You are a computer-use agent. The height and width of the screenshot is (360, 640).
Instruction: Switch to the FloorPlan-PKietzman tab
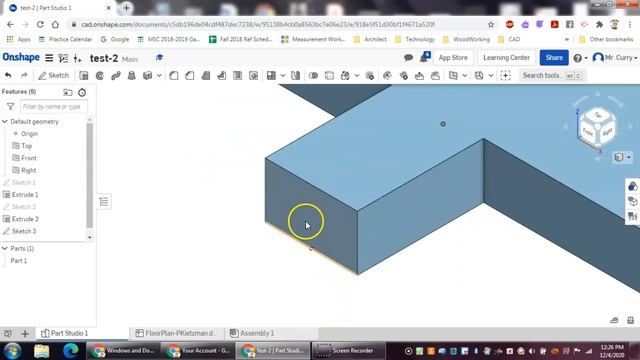176,333
